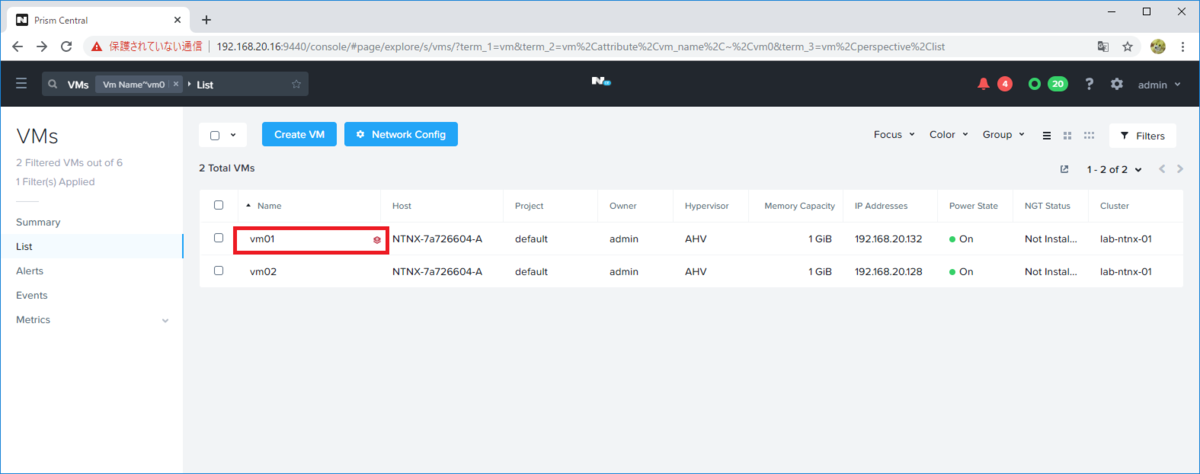This screenshot has height=474, width=1200.
Task: Open the Chrome profile avatar
Action: coord(1158,46)
